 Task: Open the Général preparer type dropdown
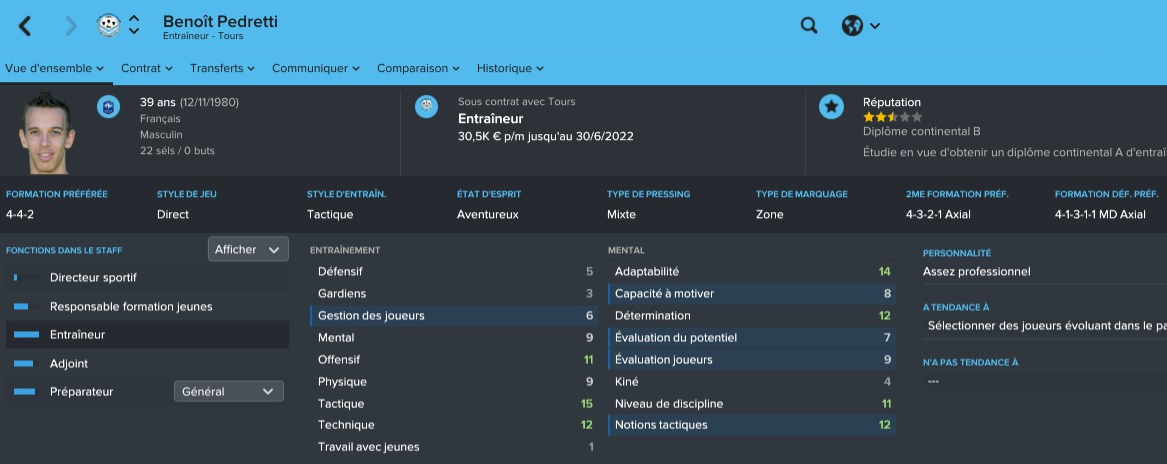pyautogui.click(x=228, y=392)
